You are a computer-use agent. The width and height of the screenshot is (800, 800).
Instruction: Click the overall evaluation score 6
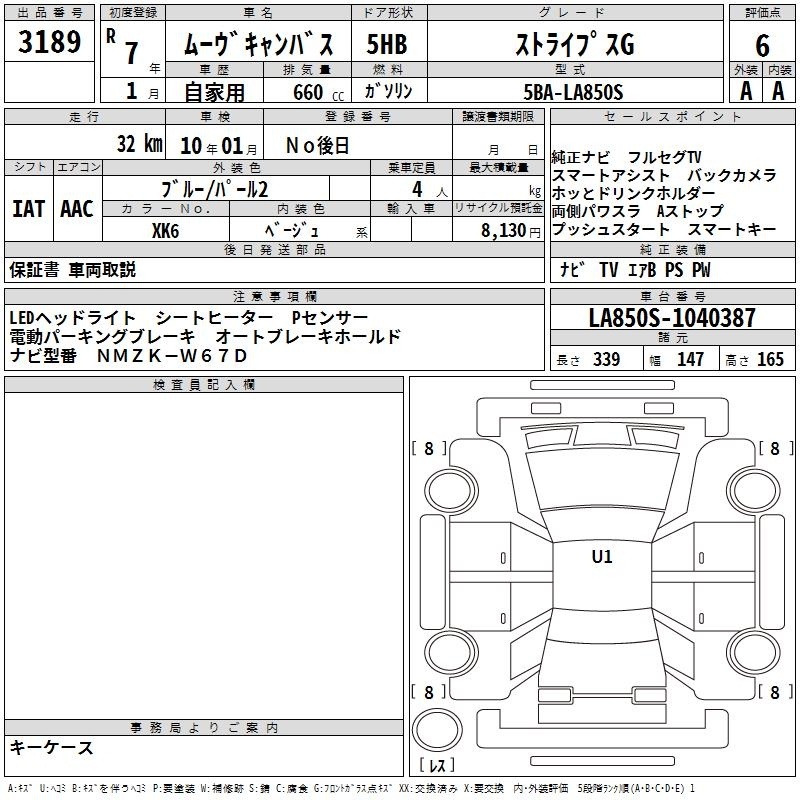762,44
